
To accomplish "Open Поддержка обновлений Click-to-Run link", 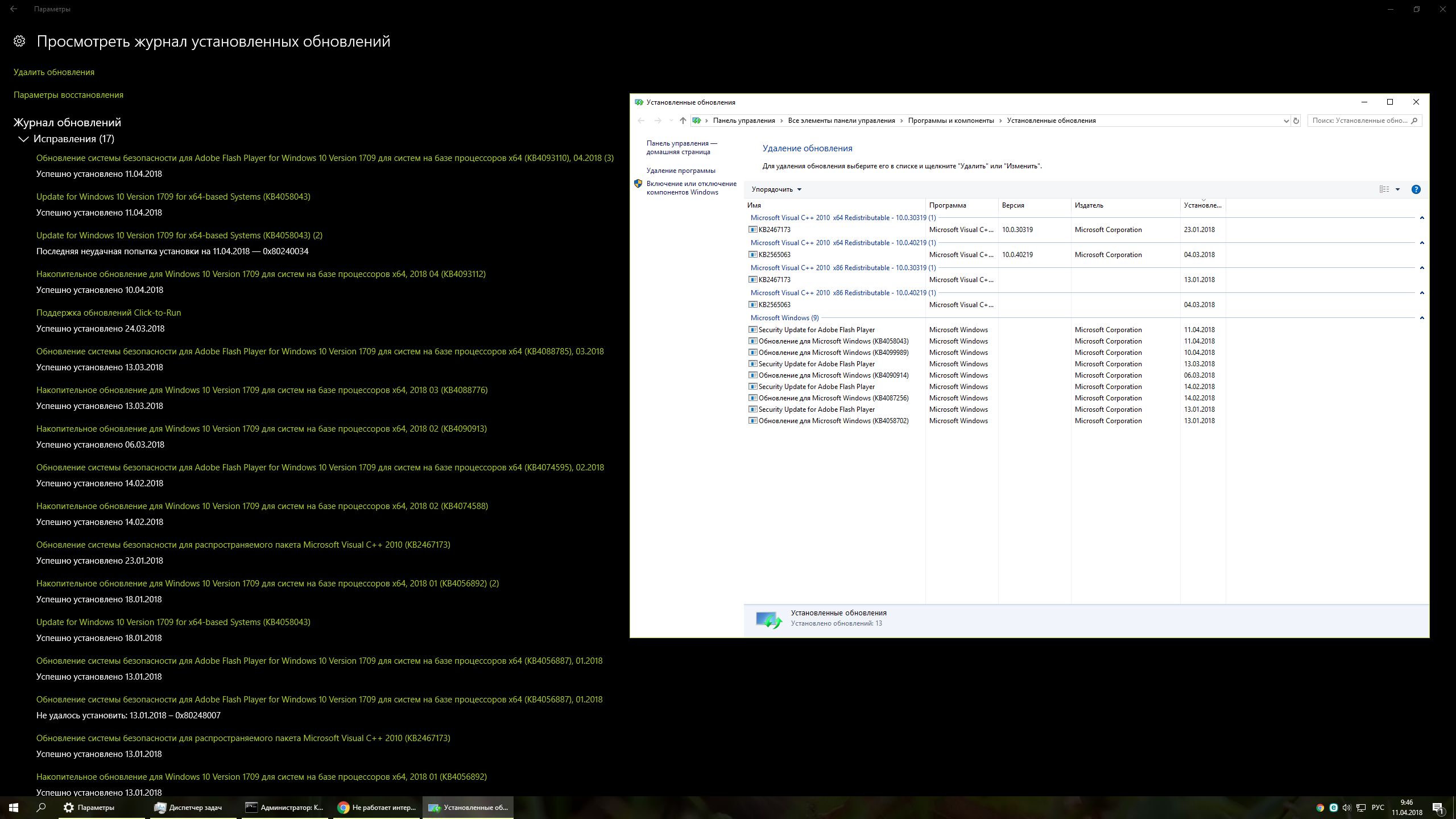I will pos(109,313).
